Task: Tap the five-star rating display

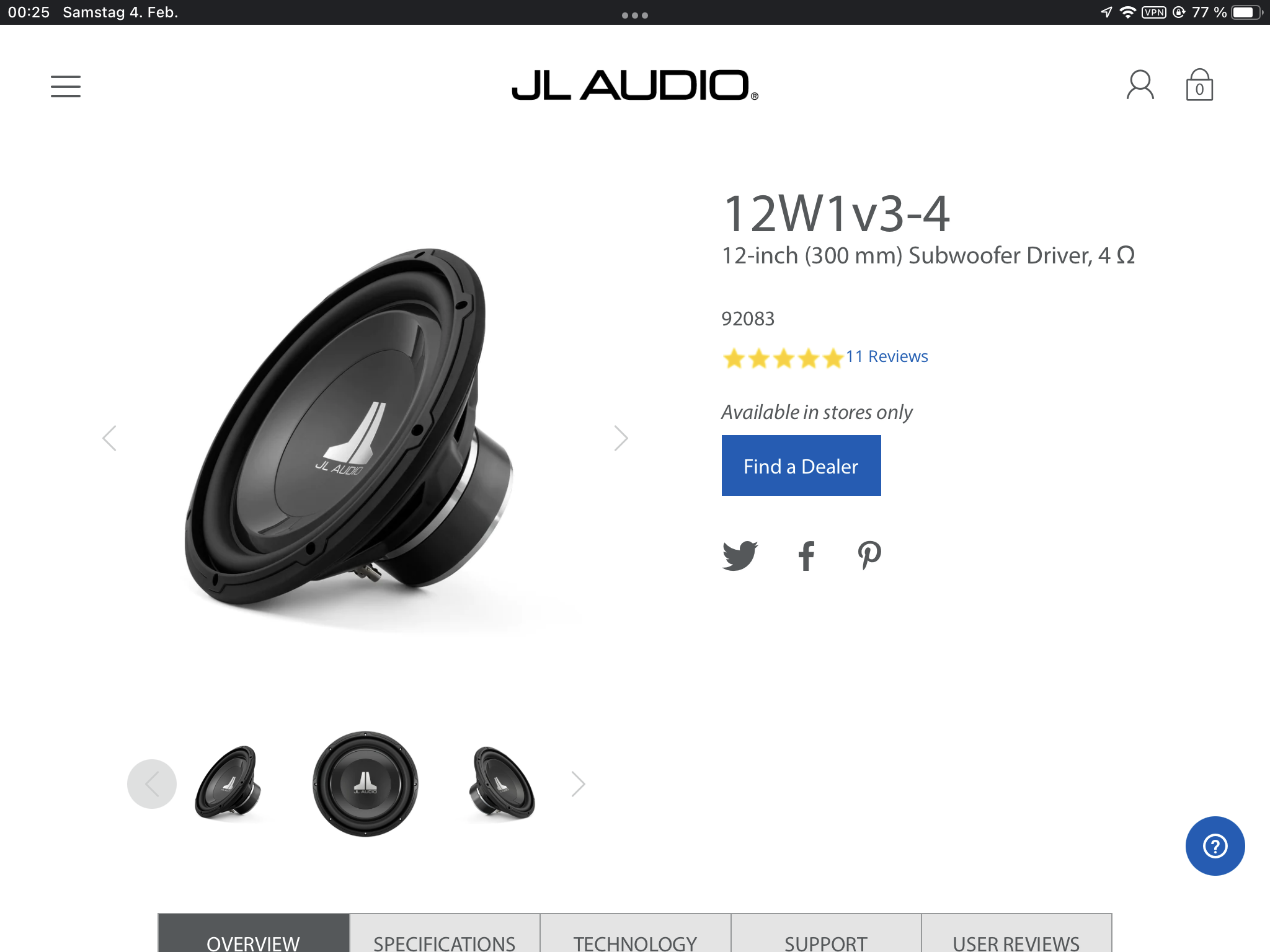Action: pyautogui.click(x=783, y=358)
